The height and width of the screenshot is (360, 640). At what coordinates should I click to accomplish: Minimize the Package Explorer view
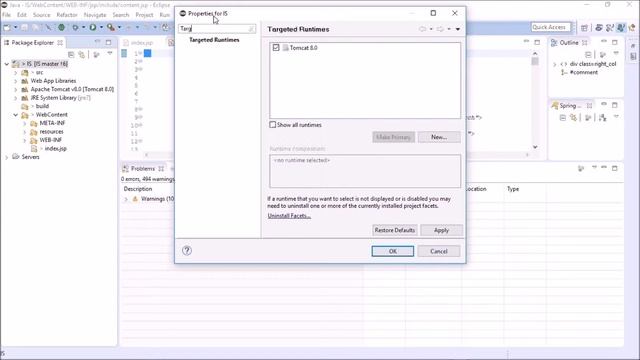pyautogui.click(x=97, y=42)
